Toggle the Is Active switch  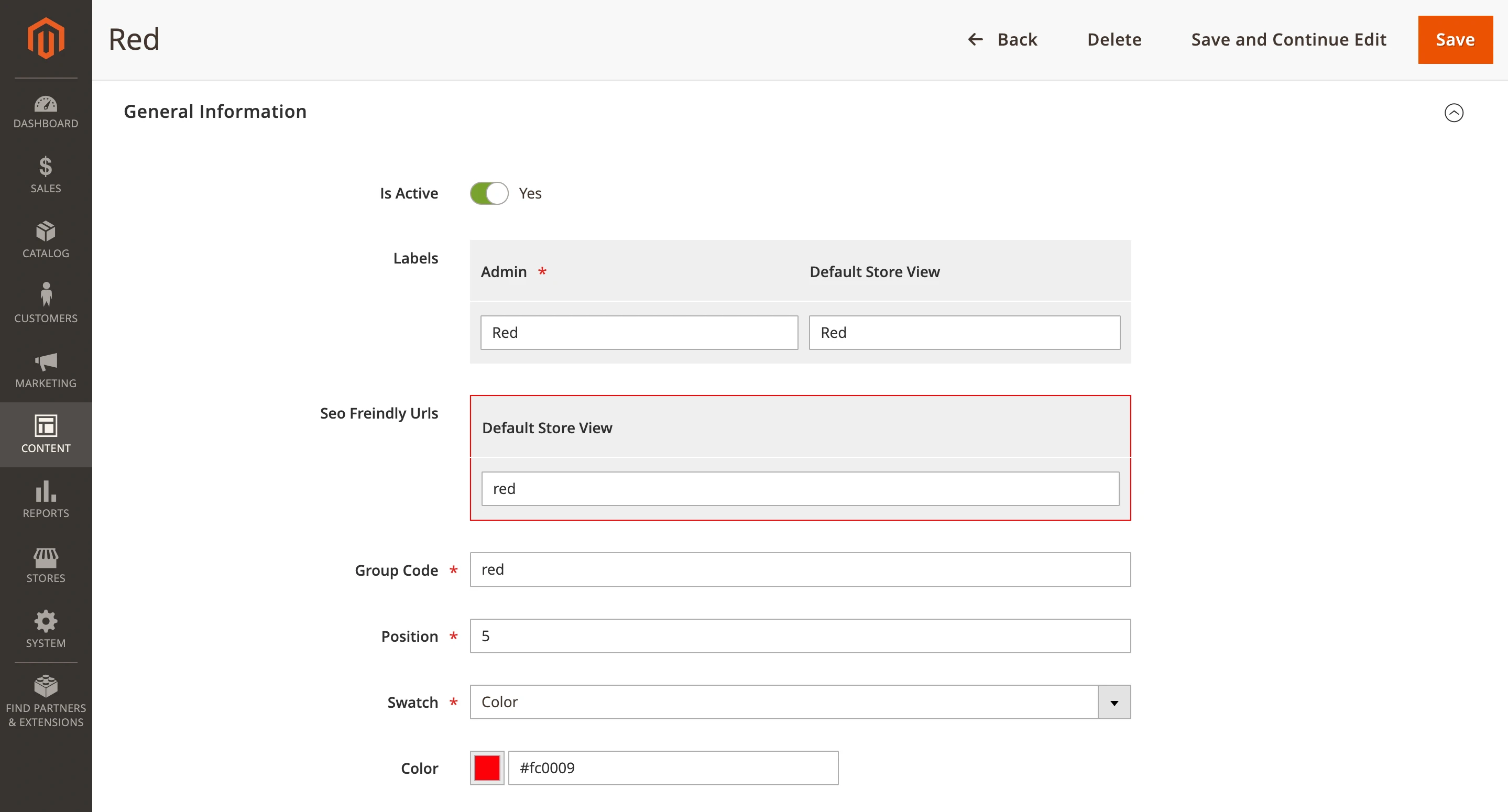489,193
